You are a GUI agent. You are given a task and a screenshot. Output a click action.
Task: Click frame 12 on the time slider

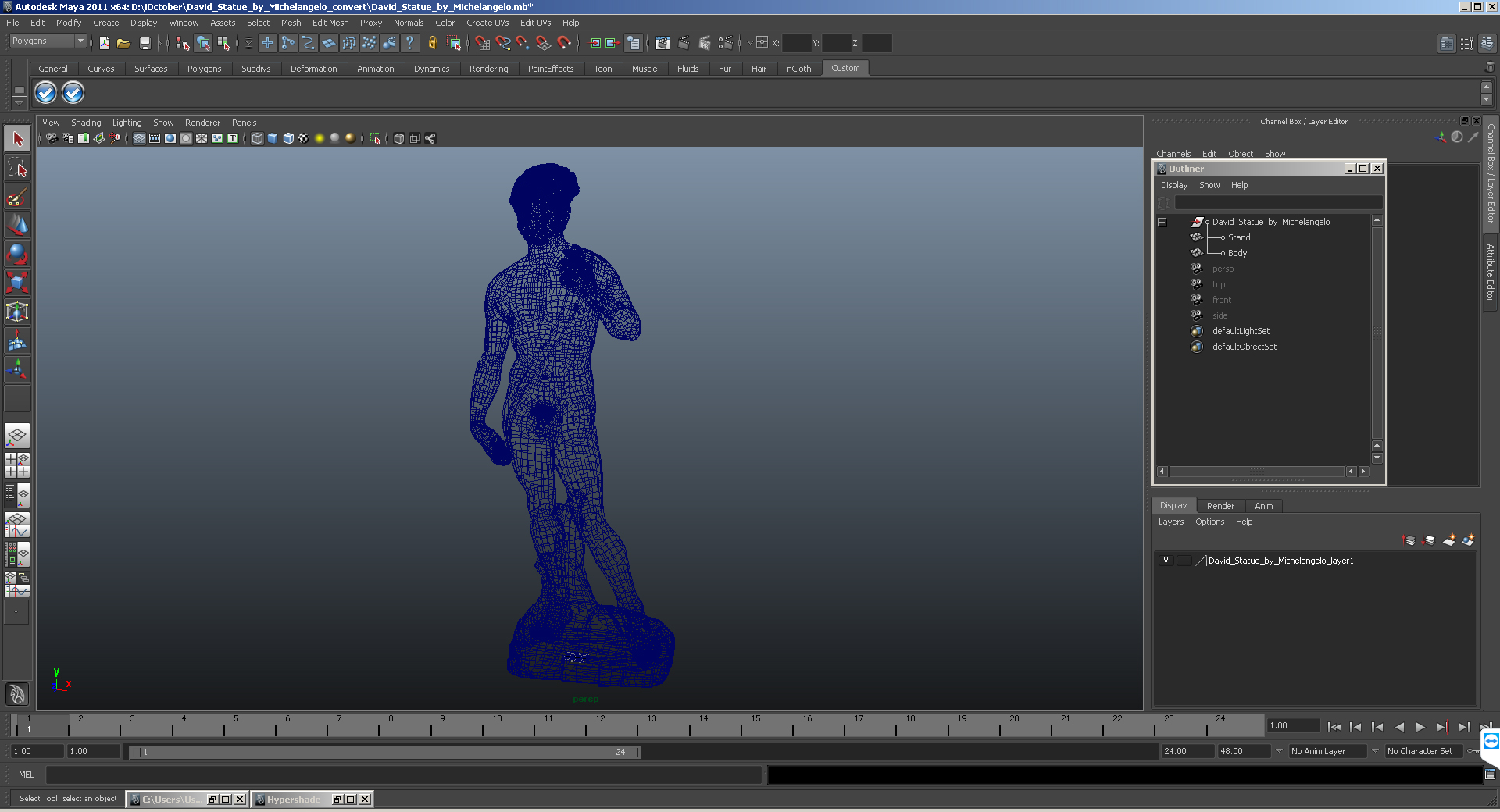(599, 726)
